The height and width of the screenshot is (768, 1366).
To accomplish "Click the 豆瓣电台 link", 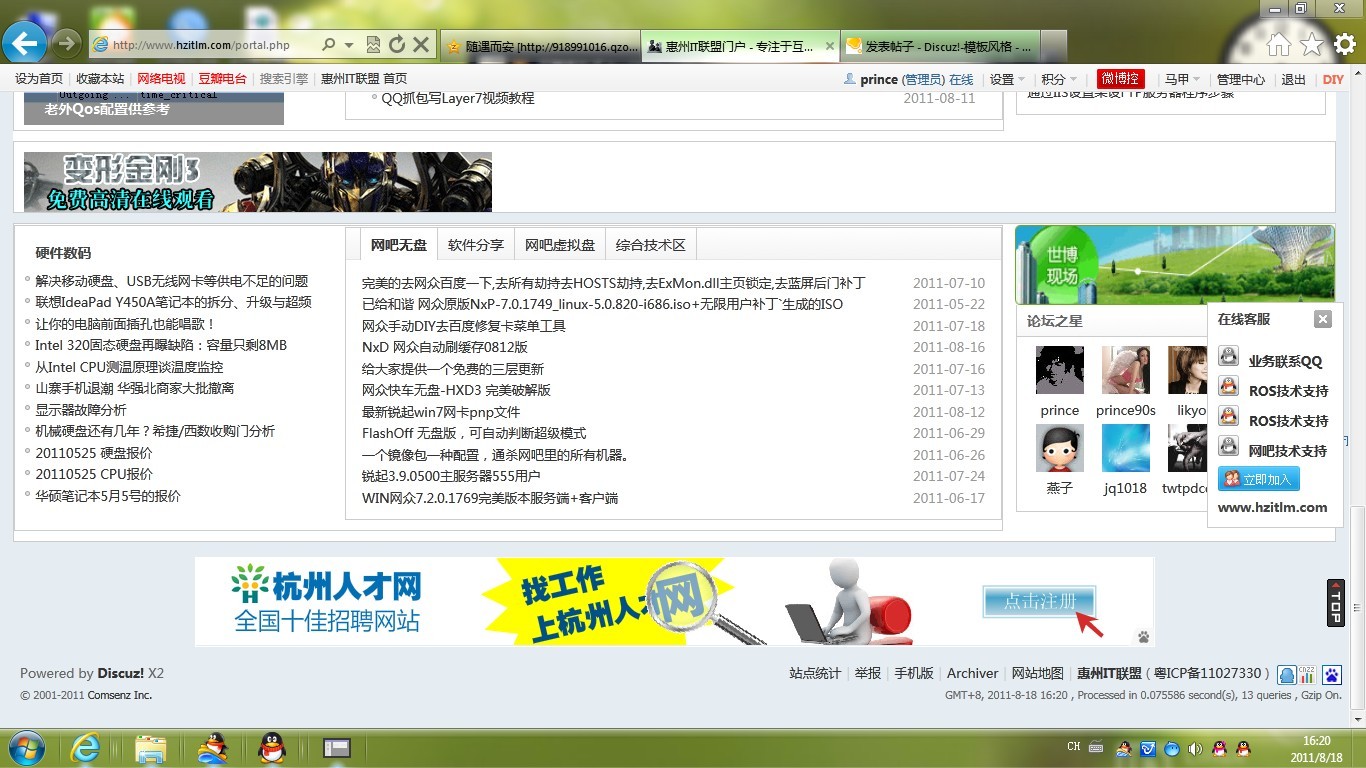I will (222, 79).
